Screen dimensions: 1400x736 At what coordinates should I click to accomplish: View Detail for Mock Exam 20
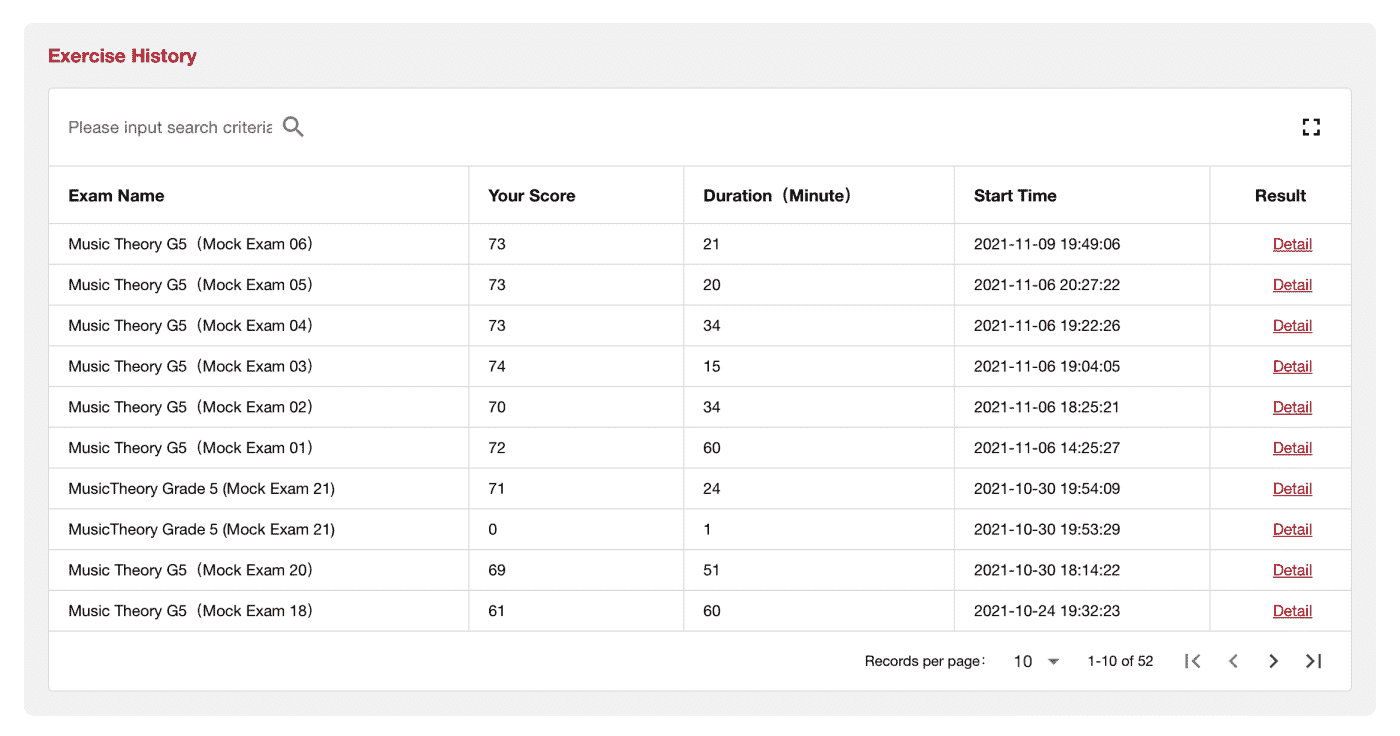click(x=1292, y=570)
